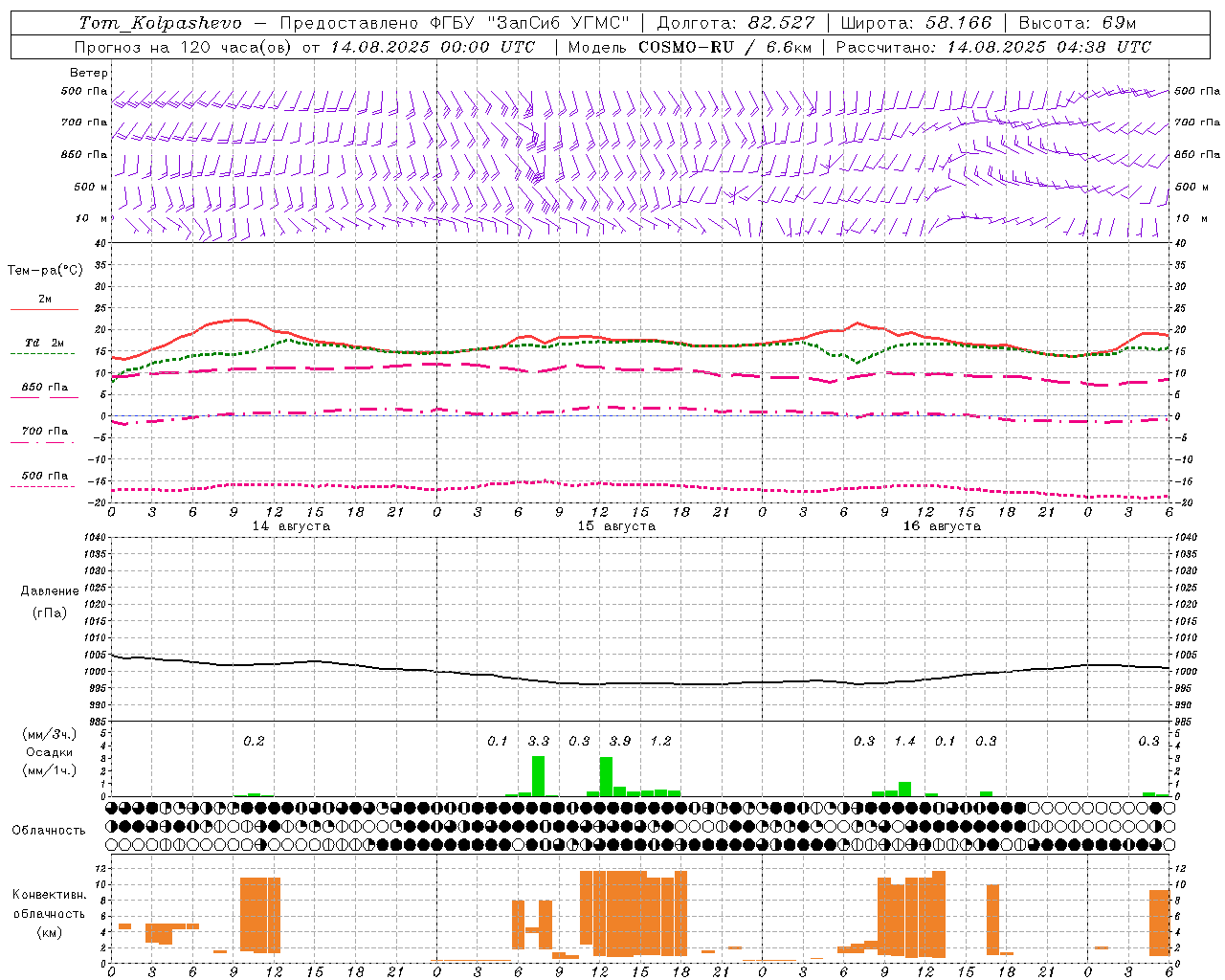
Task: Click the '3.3' precipitation amount value
Action: [x=539, y=741]
